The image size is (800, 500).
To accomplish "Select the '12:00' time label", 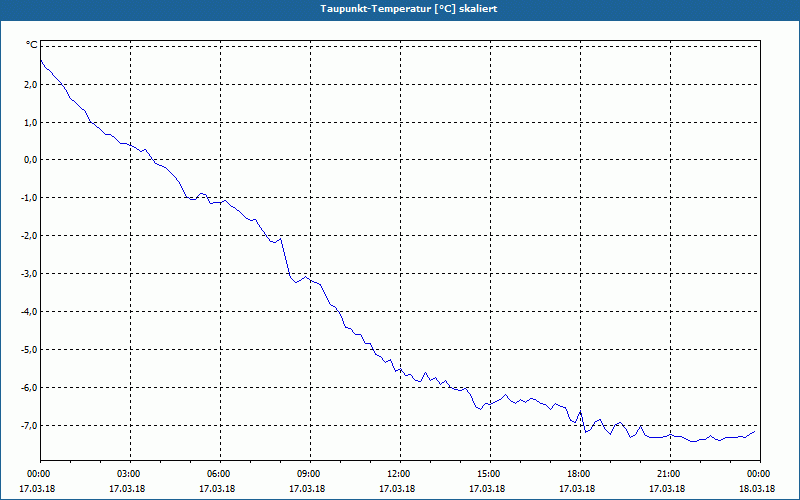I will pyautogui.click(x=399, y=474).
